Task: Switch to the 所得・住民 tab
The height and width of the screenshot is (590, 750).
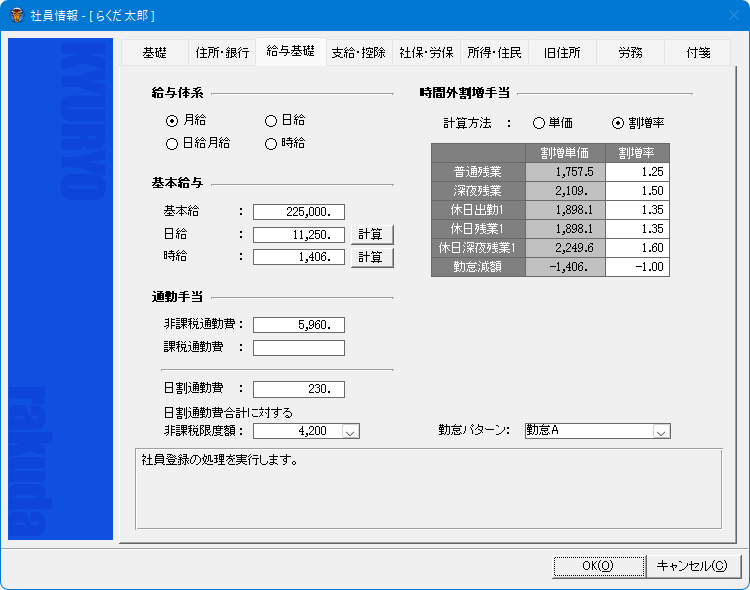Action: coord(494,53)
